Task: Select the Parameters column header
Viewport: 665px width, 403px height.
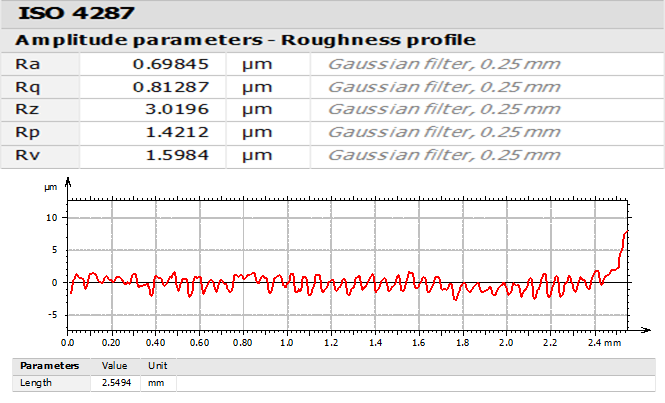Action: tap(50, 366)
